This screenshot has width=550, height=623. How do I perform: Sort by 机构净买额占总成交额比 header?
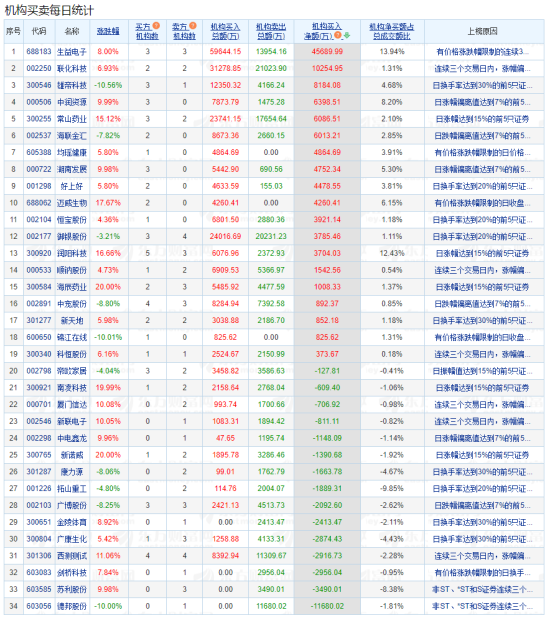392,31
